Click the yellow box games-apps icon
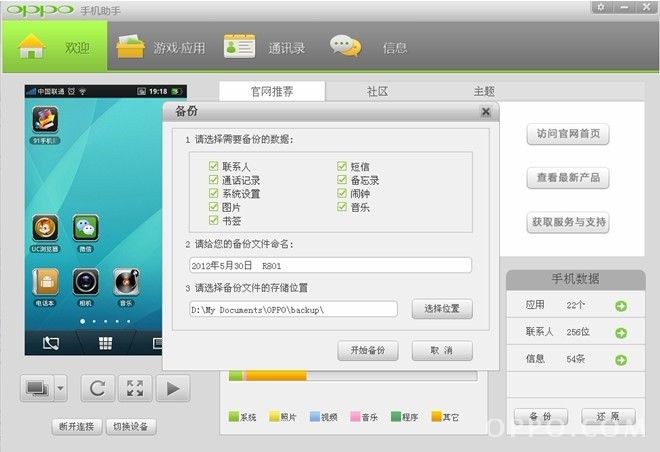The width and height of the screenshot is (660, 452). (x=130, y=46)
